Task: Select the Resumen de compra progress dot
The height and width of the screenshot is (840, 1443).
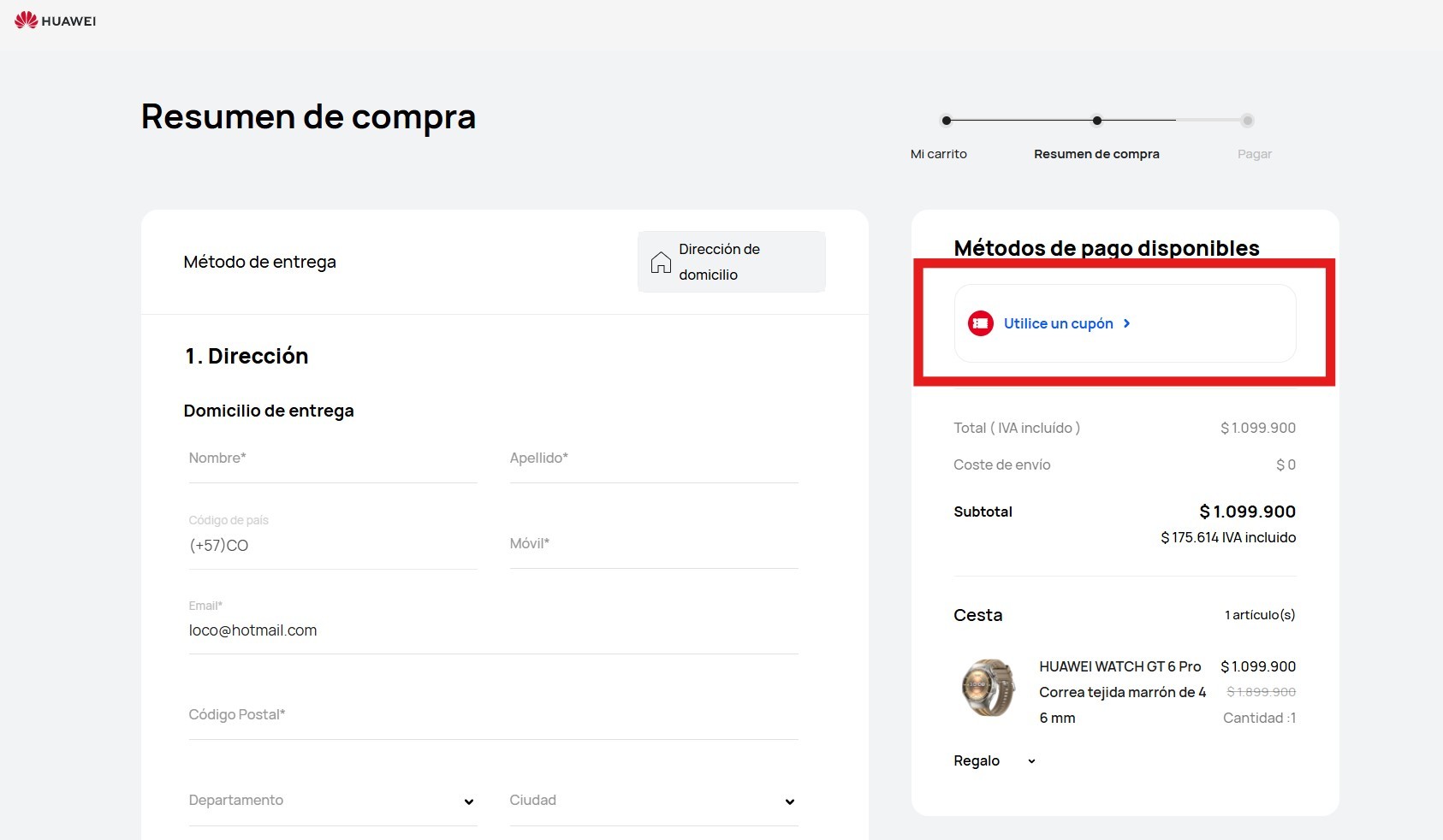Action: tap(1096, 121)
